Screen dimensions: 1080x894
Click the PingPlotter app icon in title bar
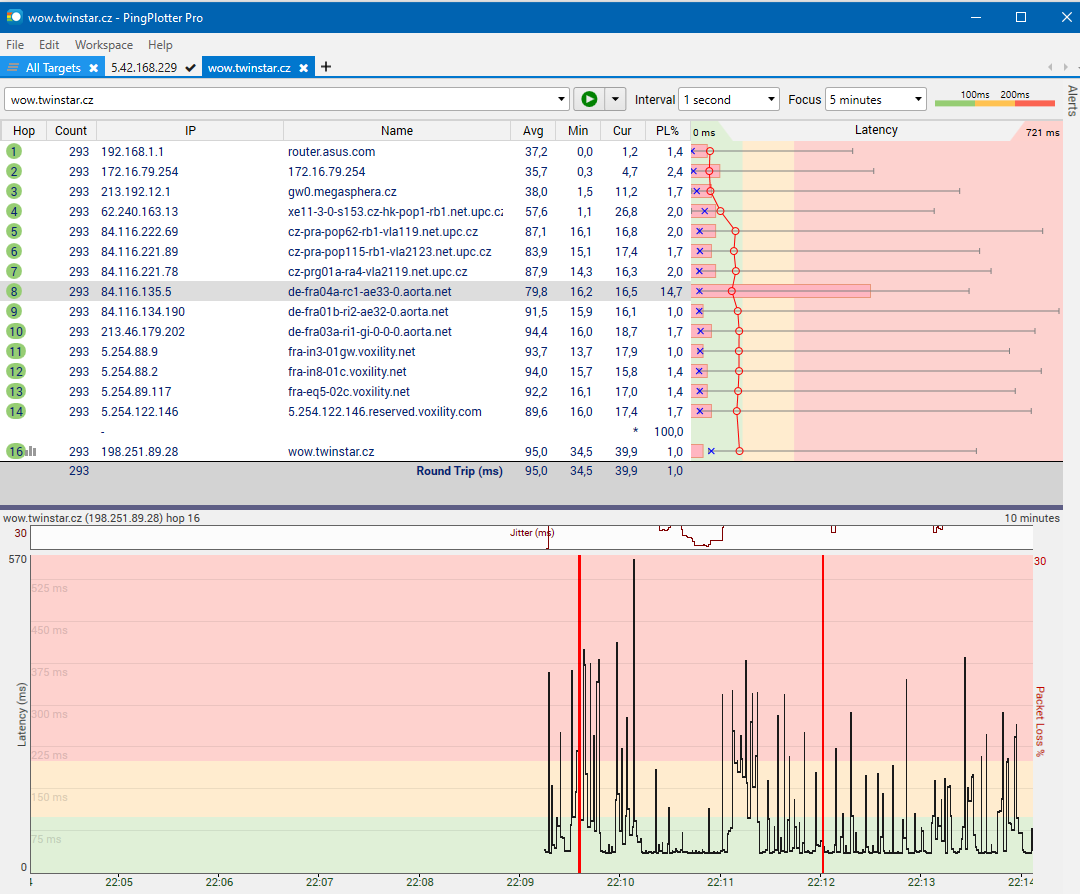14,17
